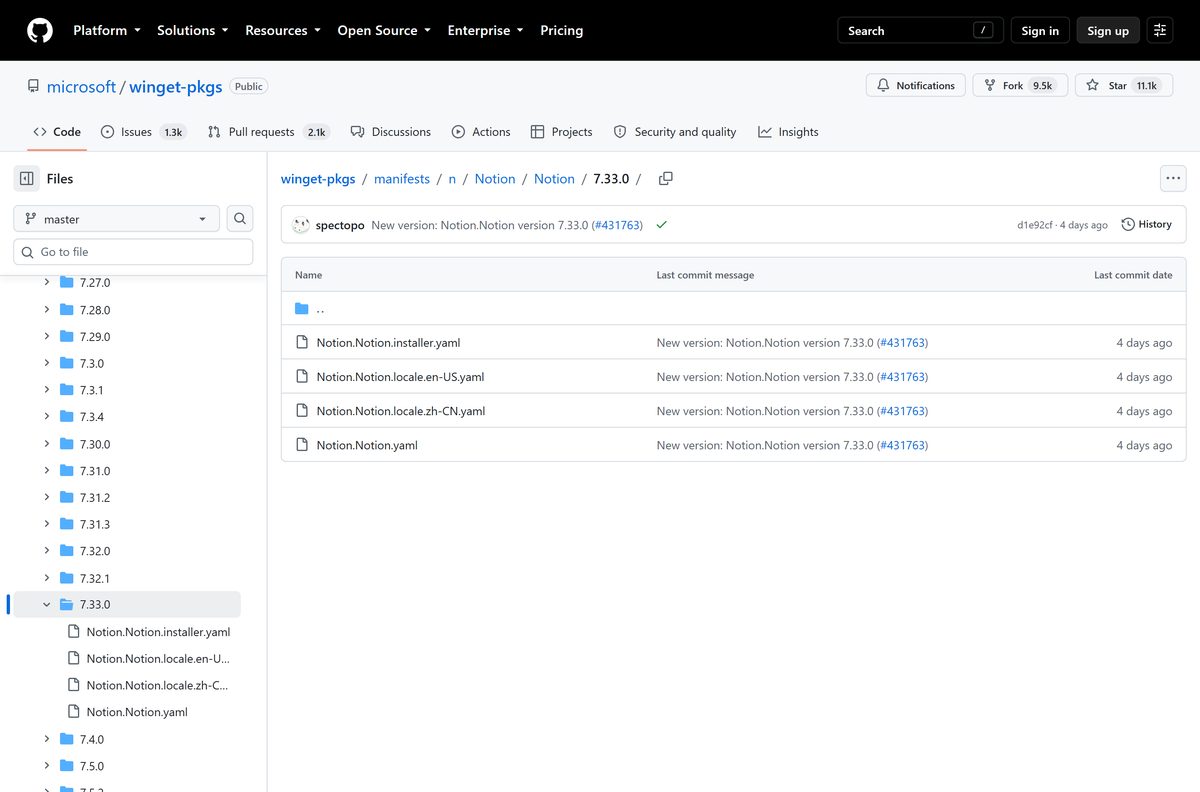
Task: Go to the GitHub homepage logo
Action: (x=40, y=30)
